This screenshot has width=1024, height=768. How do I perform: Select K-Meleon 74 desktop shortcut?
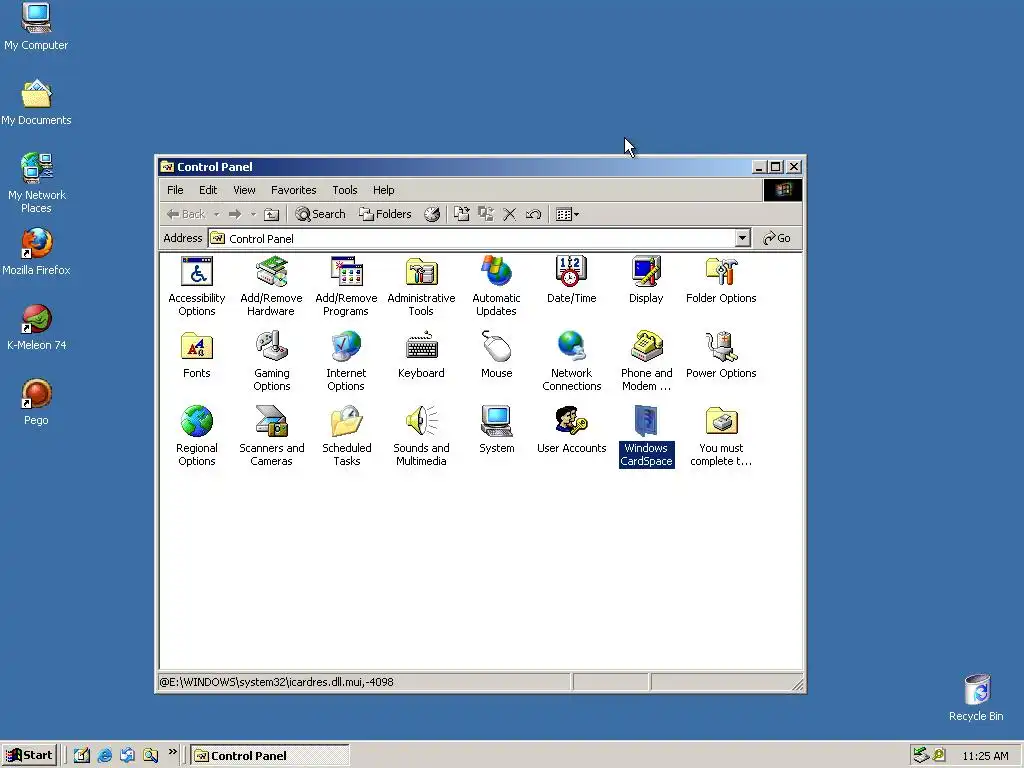pos(36,327)
